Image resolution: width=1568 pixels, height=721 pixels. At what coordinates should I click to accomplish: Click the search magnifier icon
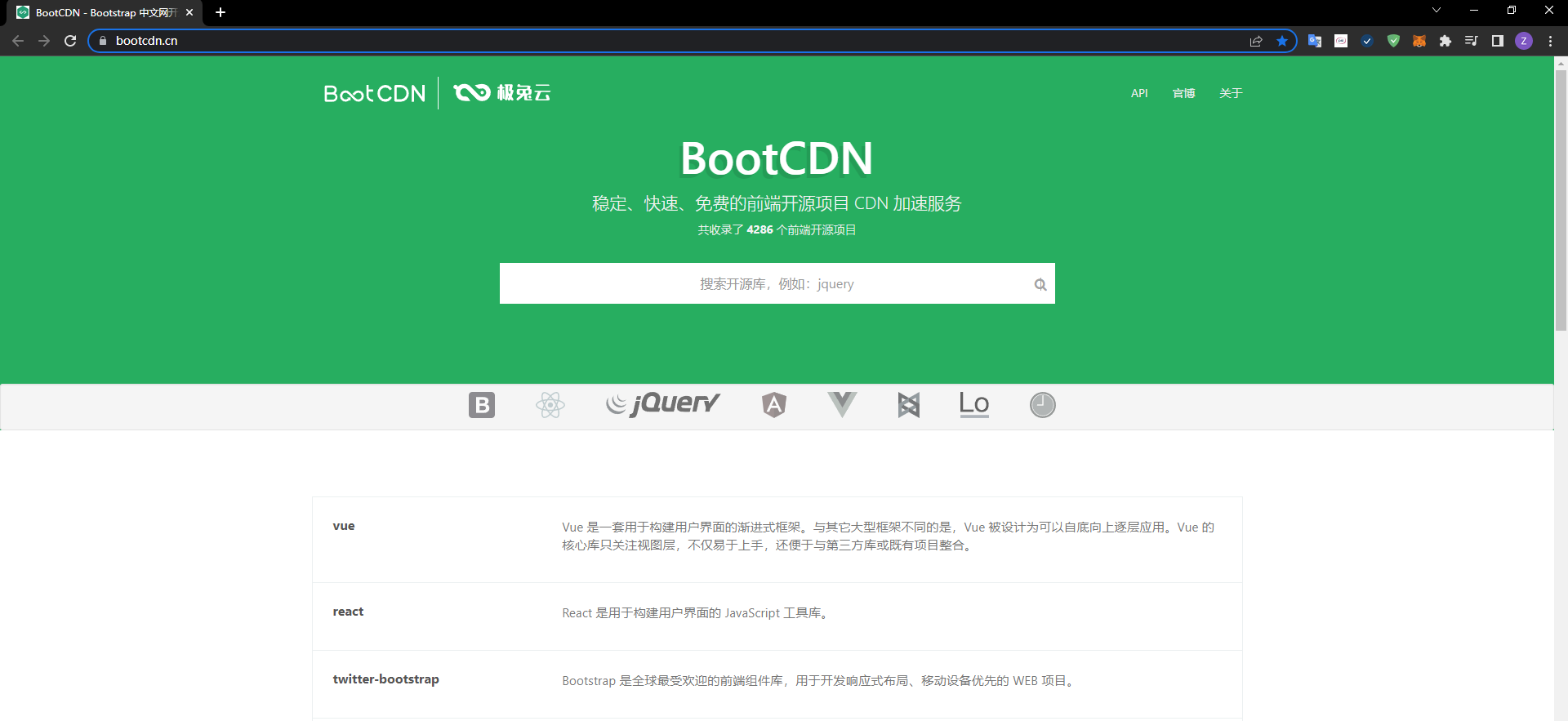[x=1040, y=284]
